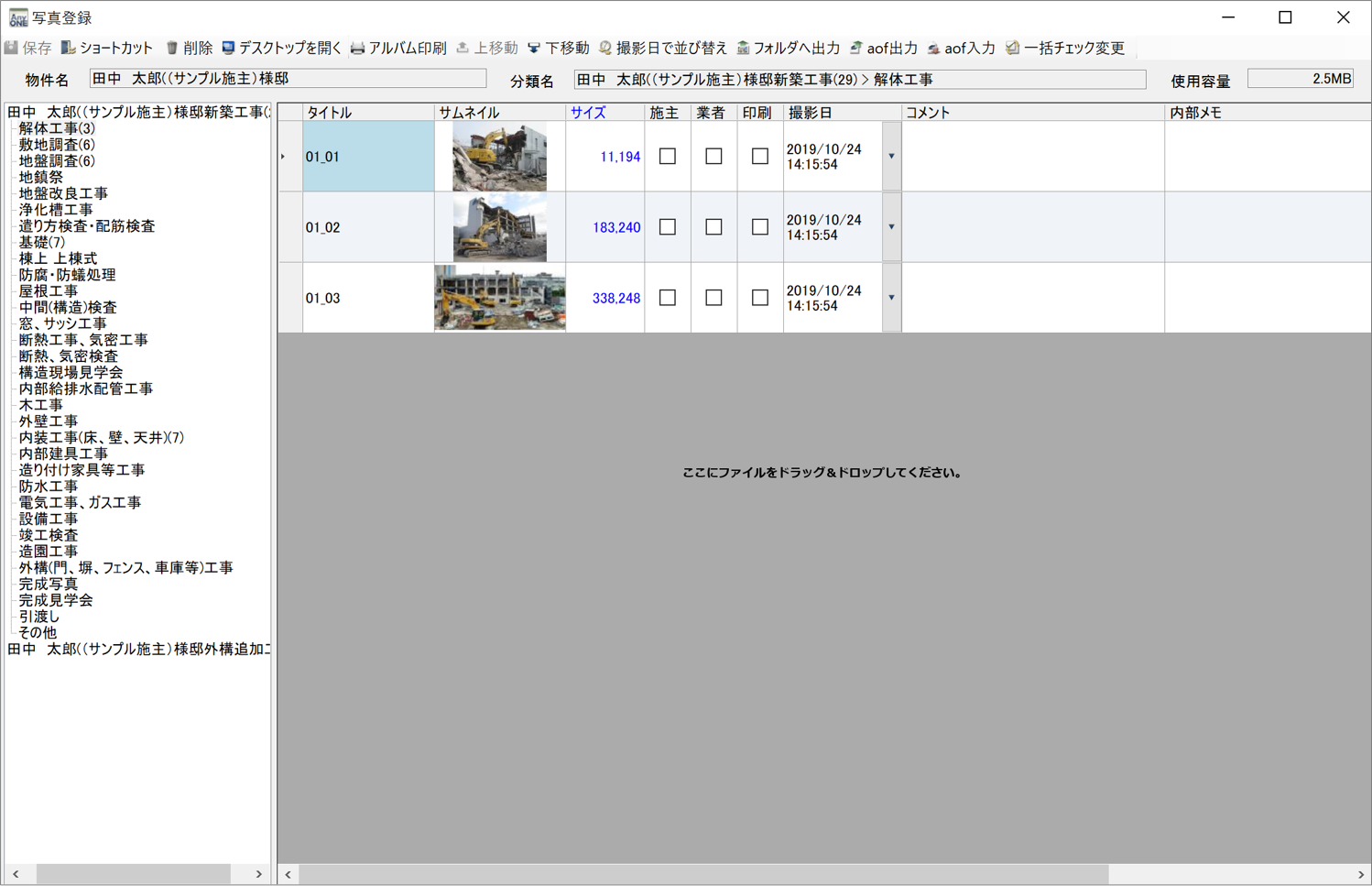Open the date dropdown for photo 01_01
The height and width of the screenshot is (886, 1372).
(889, 156)
